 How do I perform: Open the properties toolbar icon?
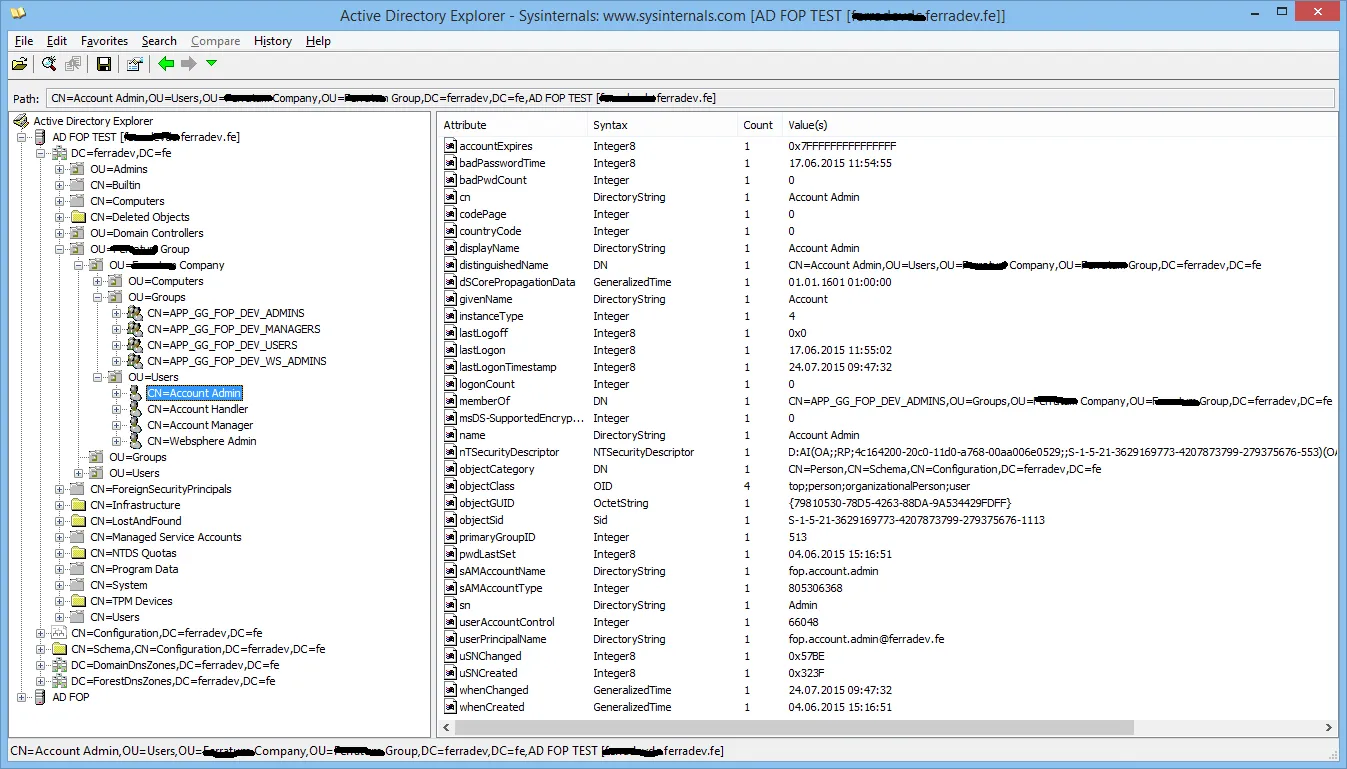point(134,64)
